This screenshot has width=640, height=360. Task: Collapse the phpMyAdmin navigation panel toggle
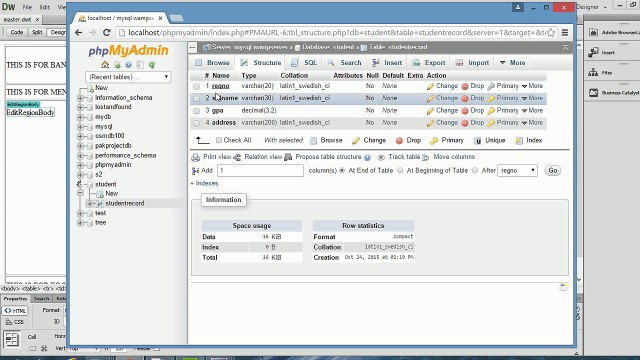click(192, 47)
